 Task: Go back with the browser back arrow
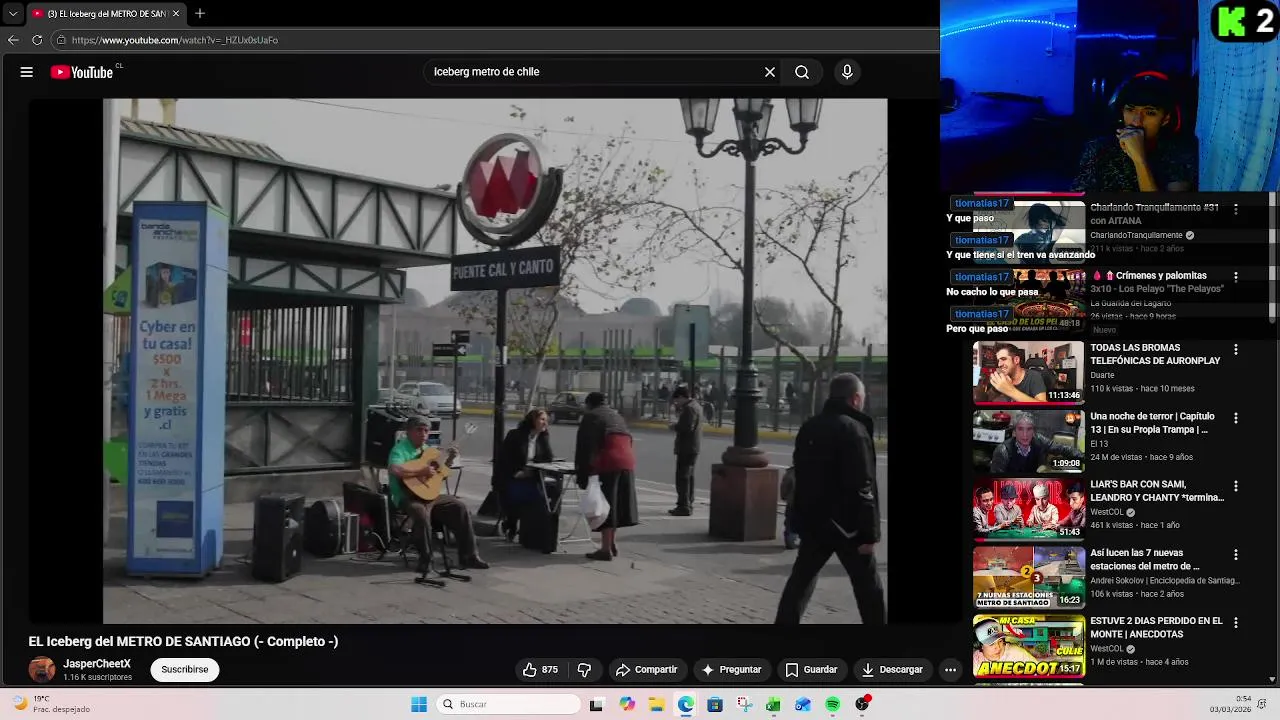[x=13, y=40]
